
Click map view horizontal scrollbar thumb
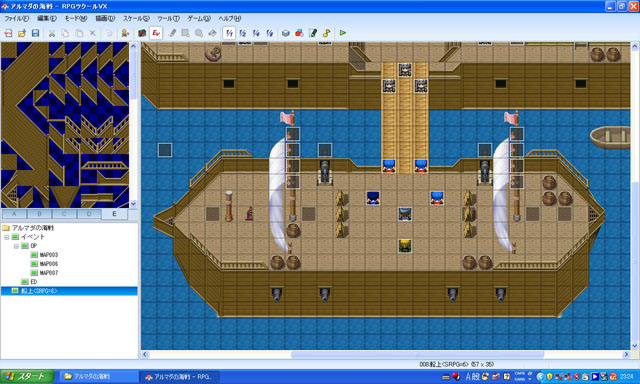click(418, 355)
